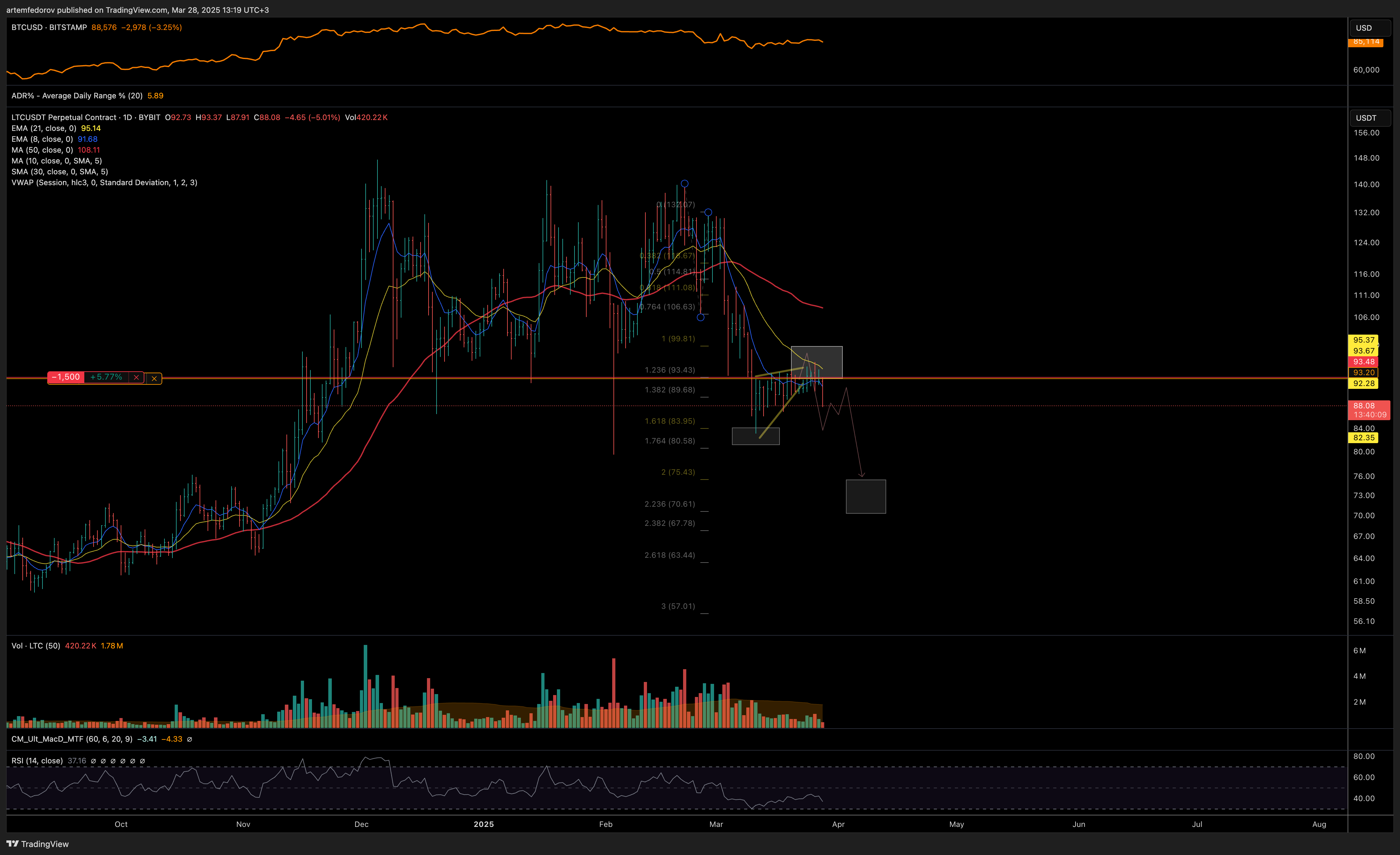
Task: Click the +5.77% profit label
Action: tap(106, 377)
